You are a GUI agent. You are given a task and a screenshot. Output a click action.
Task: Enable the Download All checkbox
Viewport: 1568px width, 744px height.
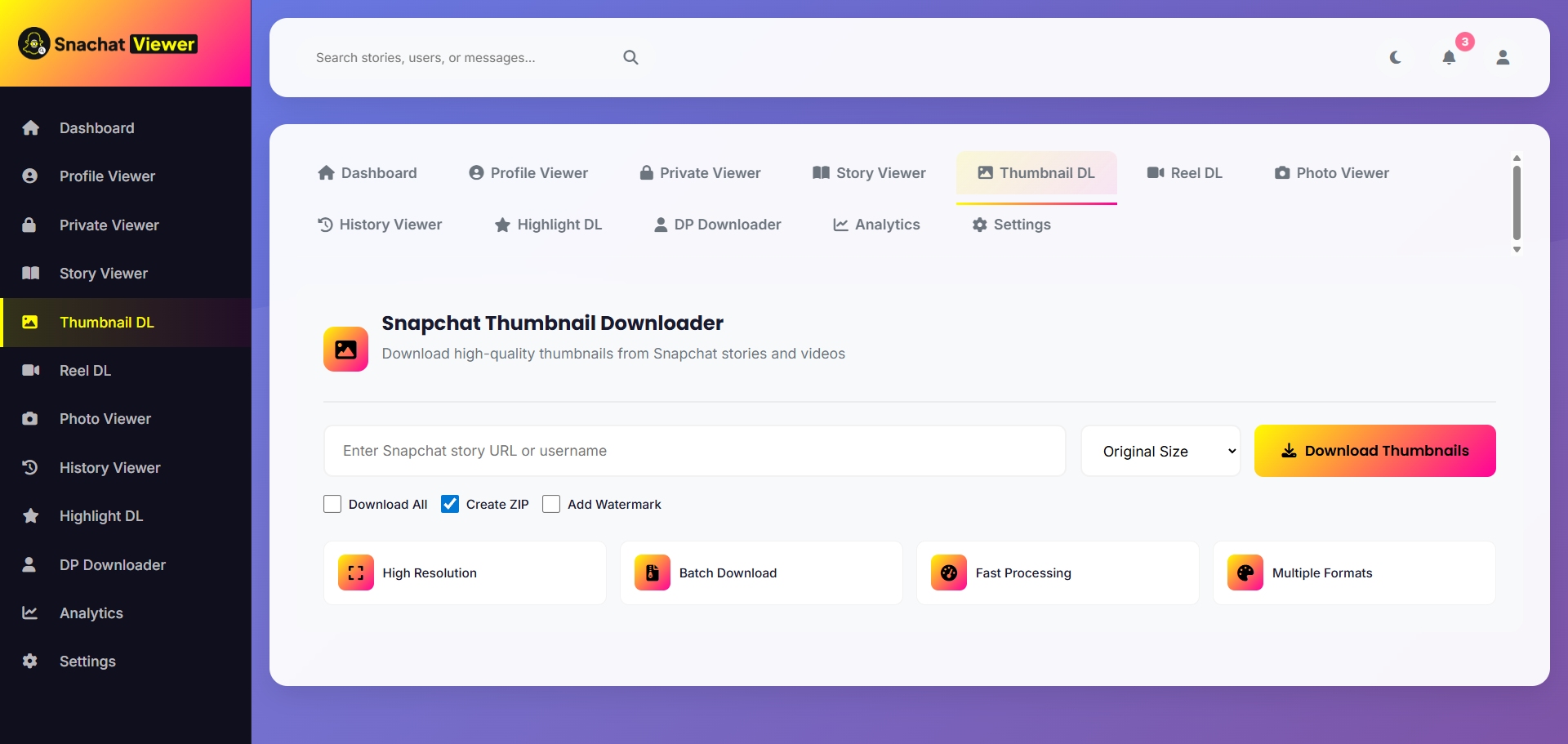(332, 504)
